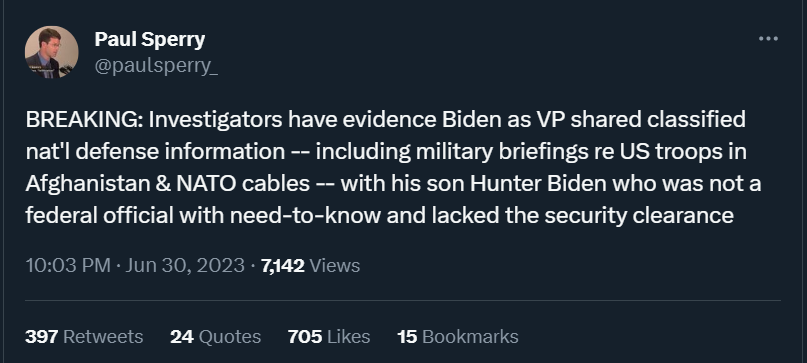
Task: Click the words security clearance in tweet
Action: click(x=639, y=216)
